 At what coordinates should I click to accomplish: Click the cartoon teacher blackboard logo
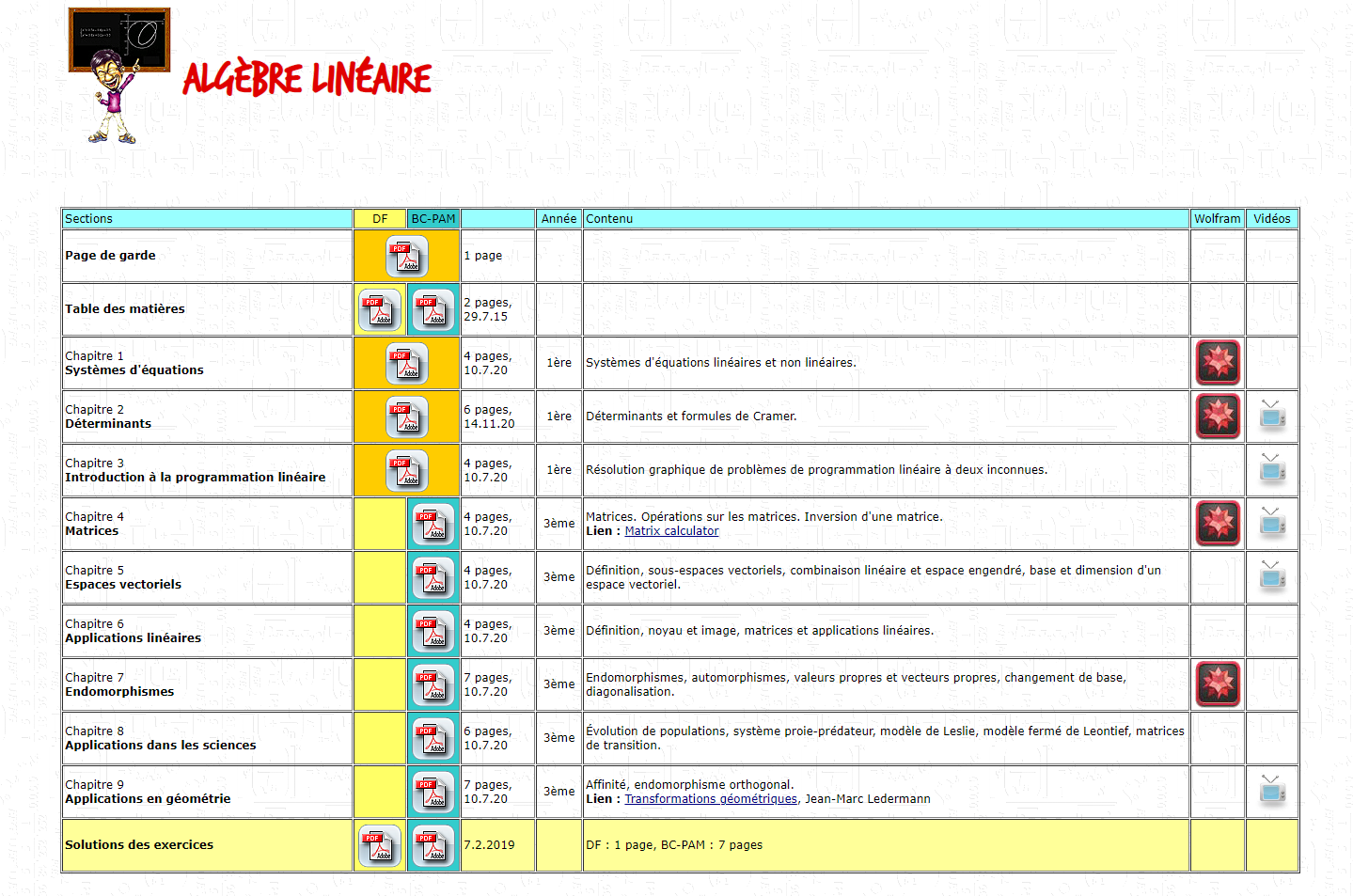coord(119,75)
